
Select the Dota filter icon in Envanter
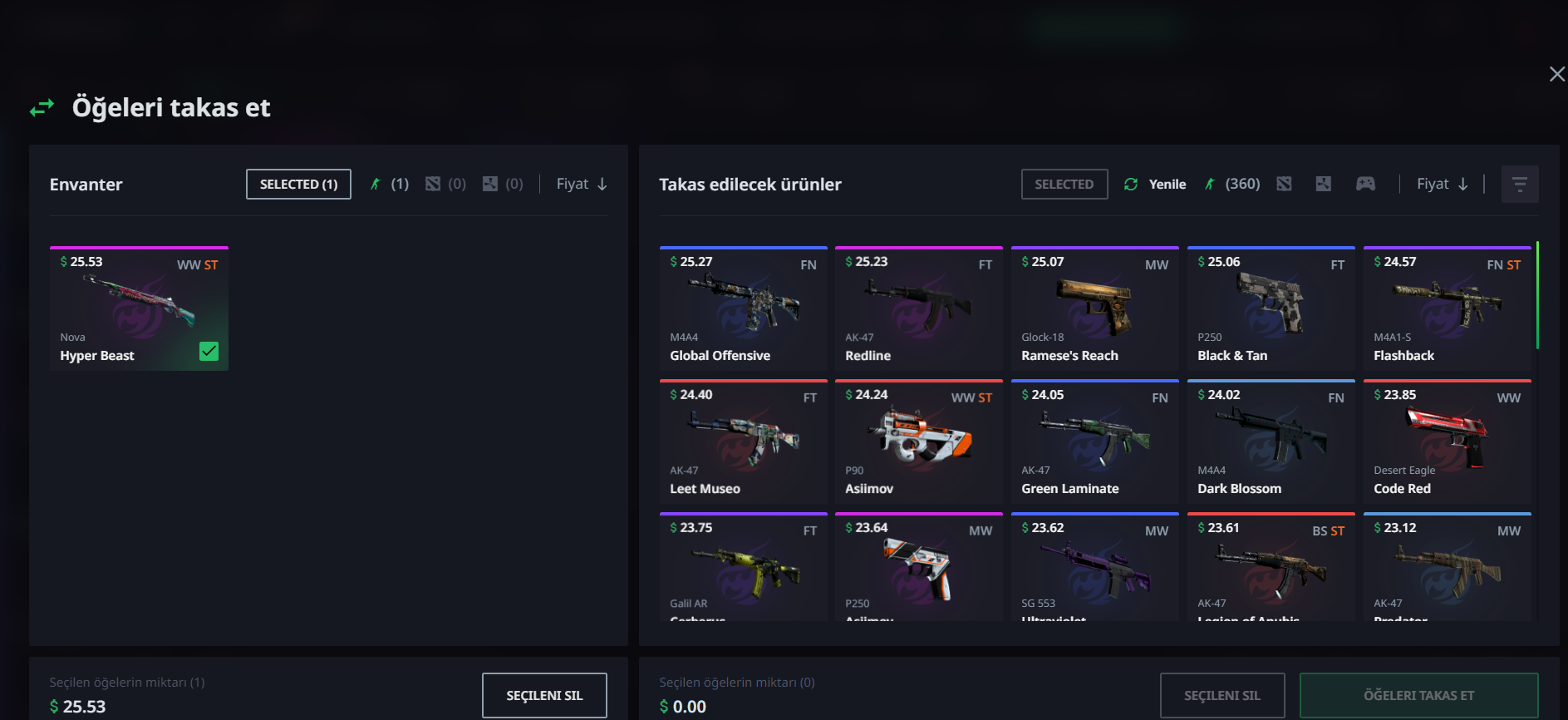point(433,184)
